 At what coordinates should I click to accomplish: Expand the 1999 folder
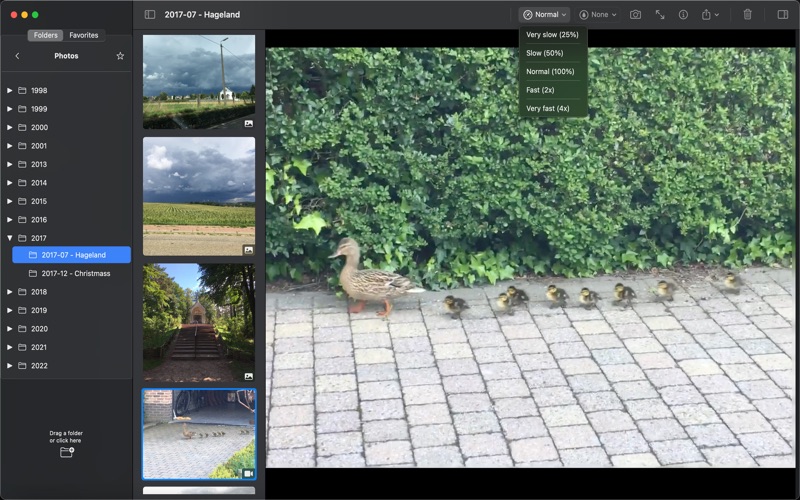click(x=10, y=109)
